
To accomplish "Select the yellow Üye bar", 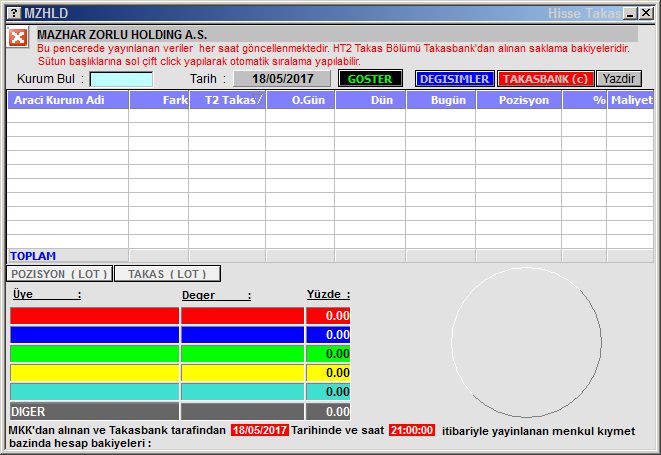I will (x=94, y=373).
